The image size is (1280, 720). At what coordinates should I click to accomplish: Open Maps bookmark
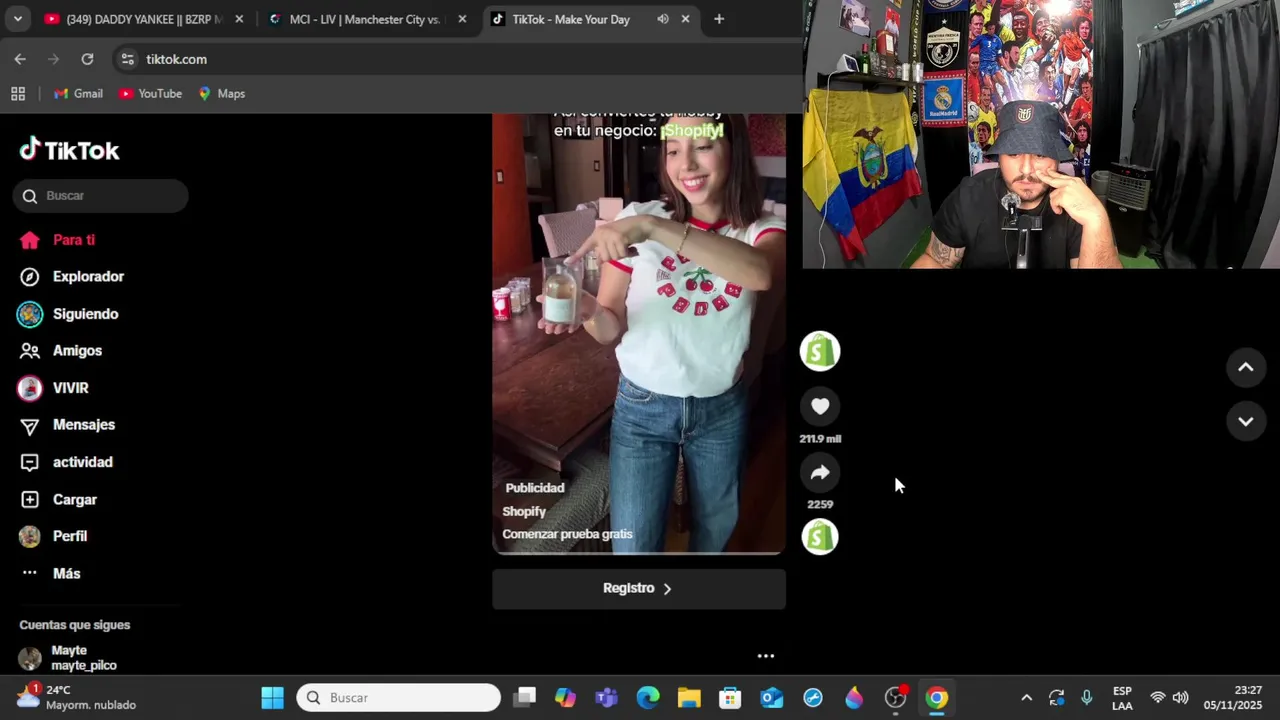(221, 94)
